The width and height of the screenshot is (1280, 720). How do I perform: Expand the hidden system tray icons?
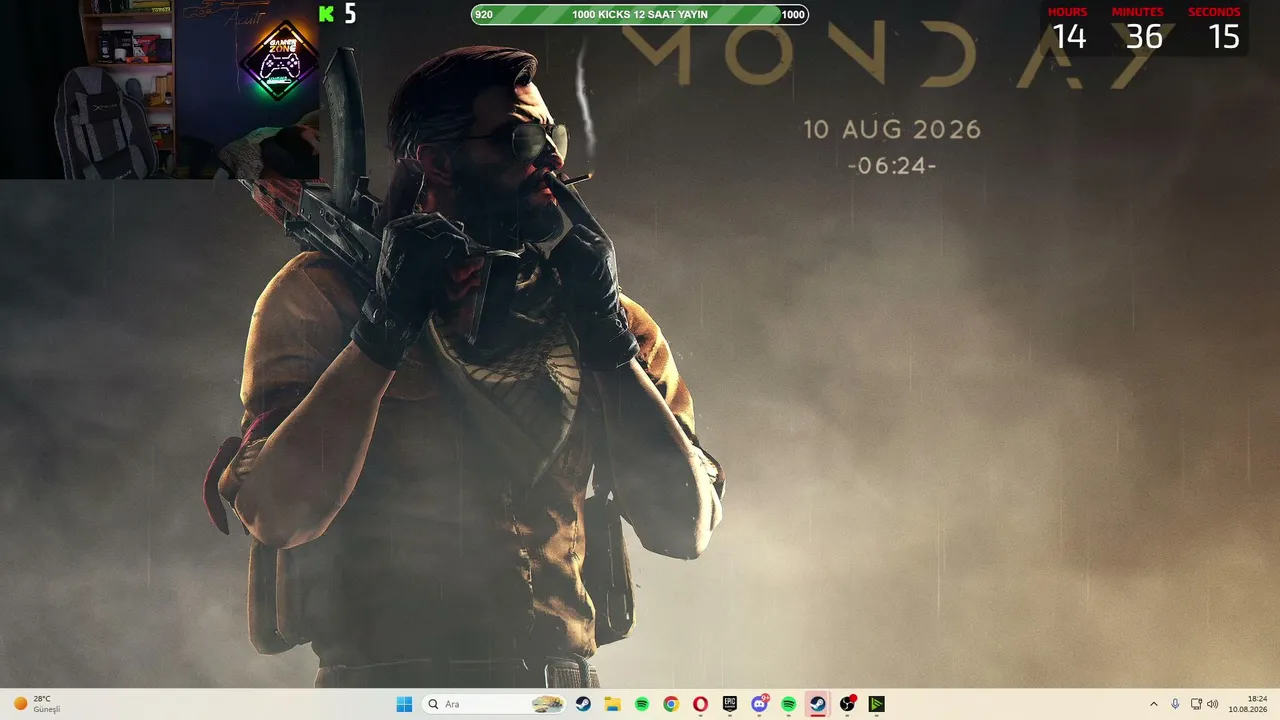[x=1153, y=704]
